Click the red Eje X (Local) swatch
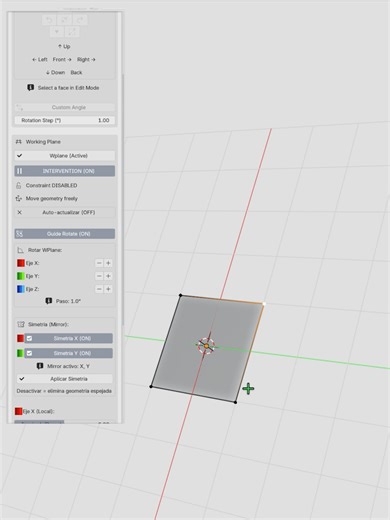This screenshot has height=520, width=390. 19,411
